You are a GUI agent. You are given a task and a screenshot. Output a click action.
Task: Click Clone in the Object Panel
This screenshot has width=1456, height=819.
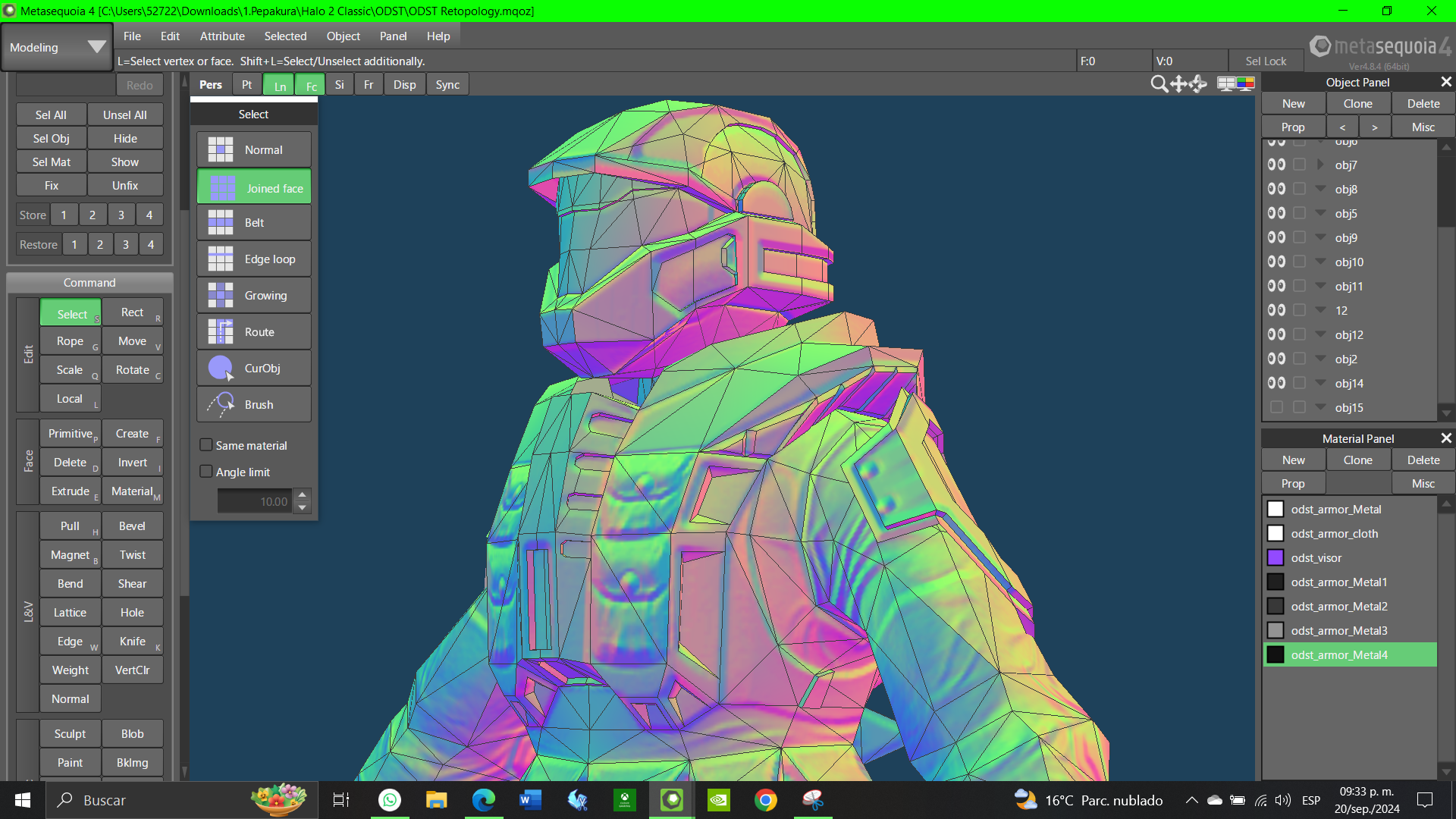[1357, 104]
